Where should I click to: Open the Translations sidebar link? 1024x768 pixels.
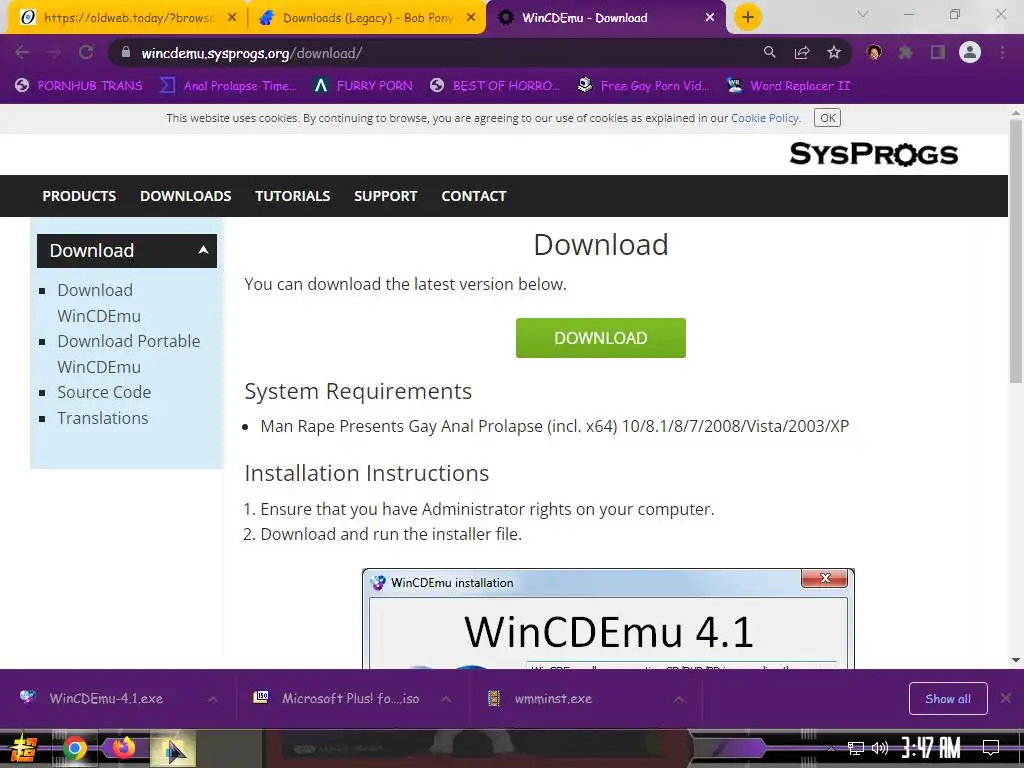[103, 418]
